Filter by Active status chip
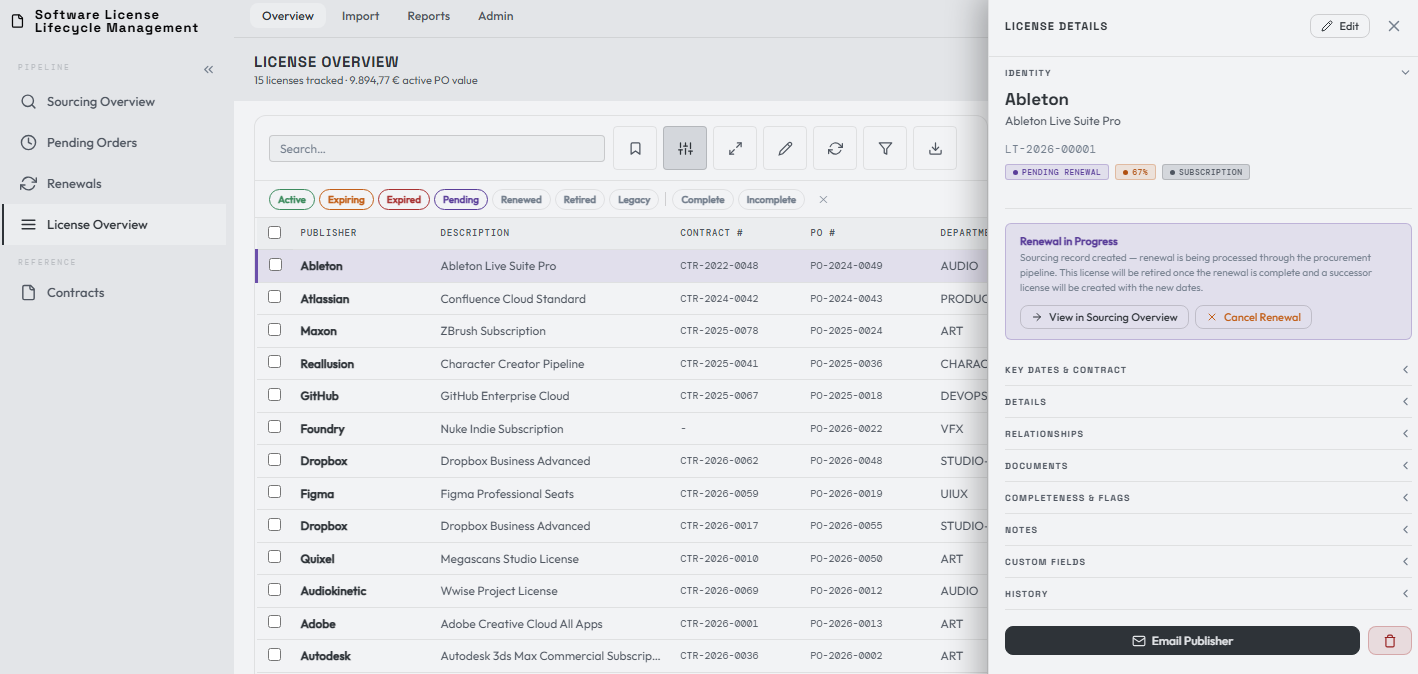The width and height of the screenshot is (1418, 674). click(292, 200)
